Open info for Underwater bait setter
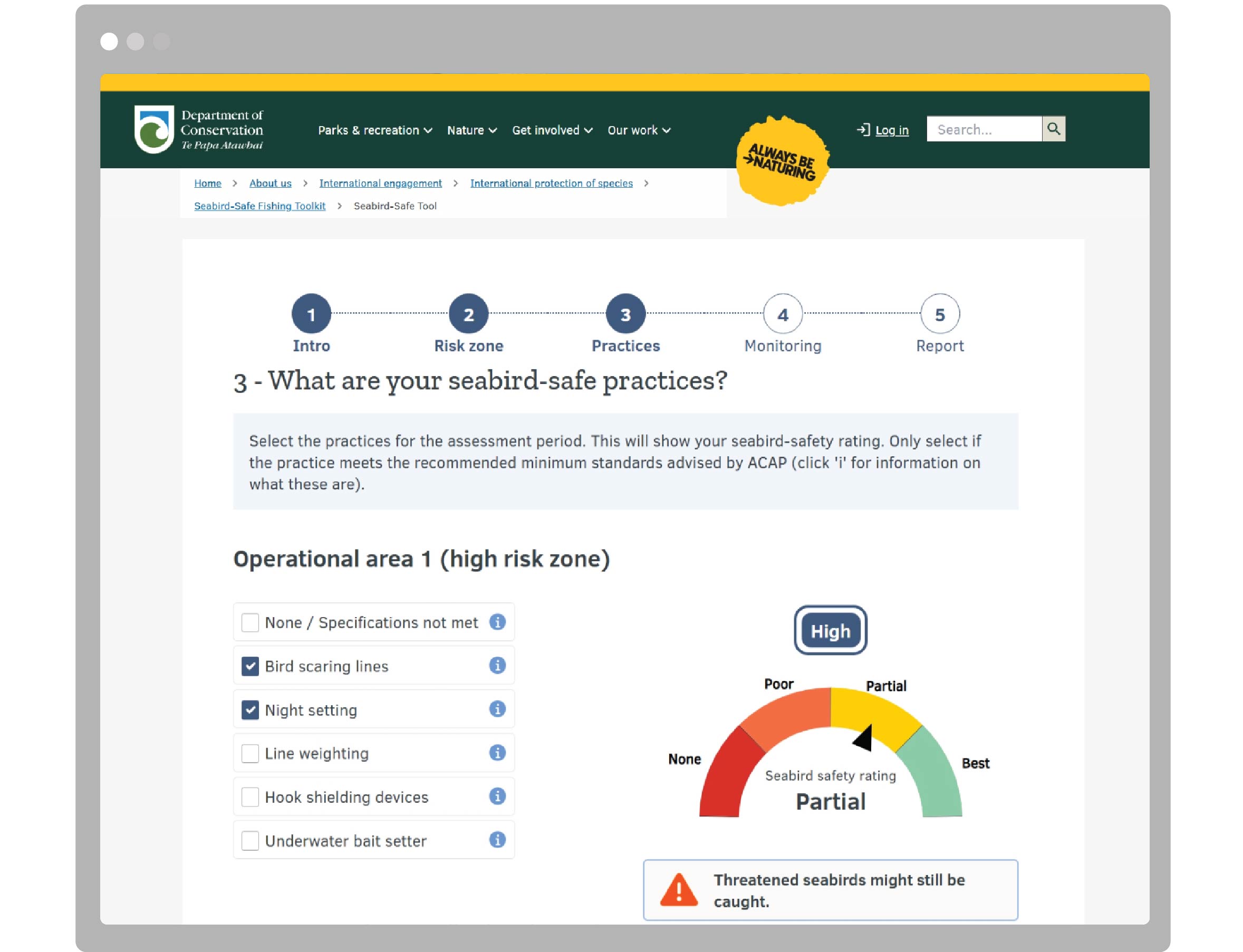The width and height of the screenshot is (1243, 952). tap(497, 840)
